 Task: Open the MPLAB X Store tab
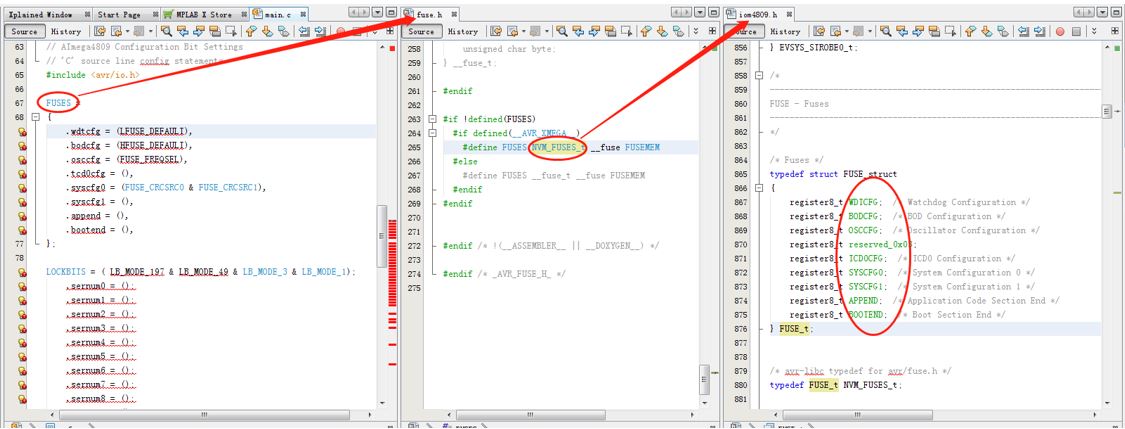pyautogui.click(x=204, y=14)
